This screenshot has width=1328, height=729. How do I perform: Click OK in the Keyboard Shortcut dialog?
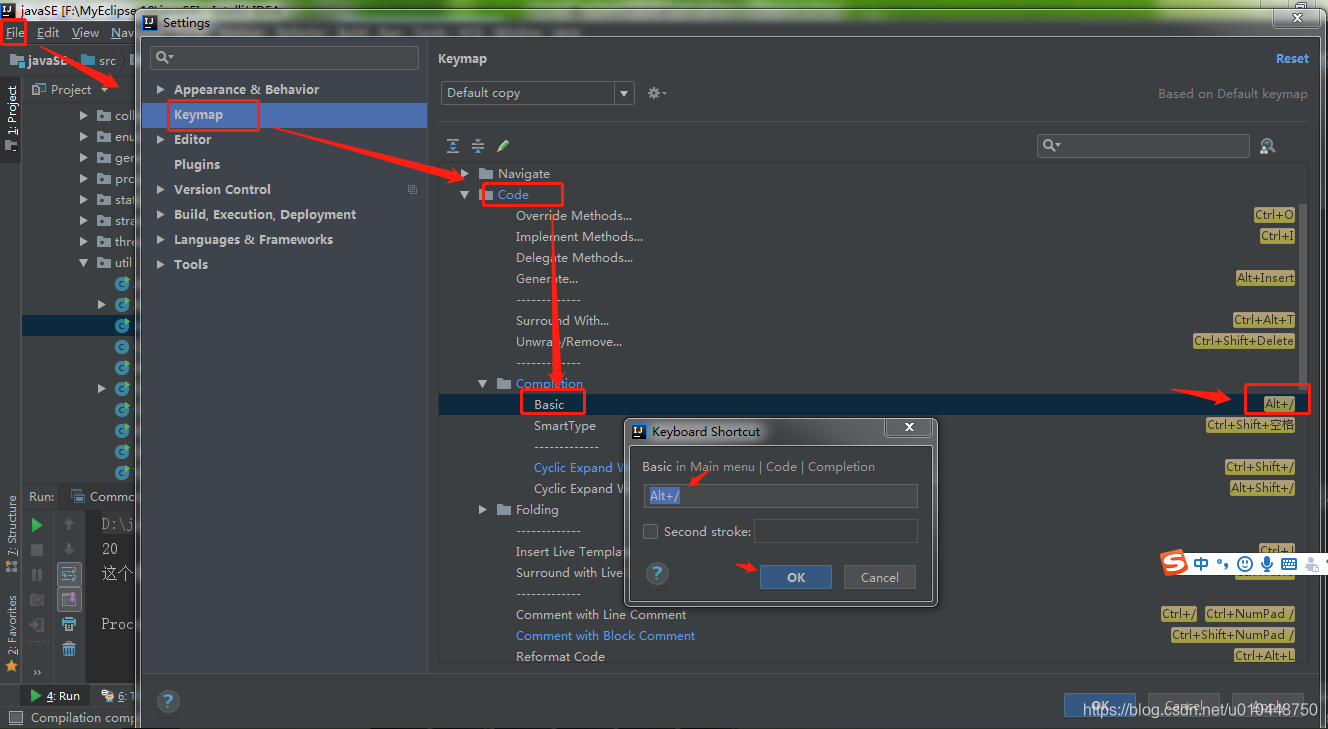click(796, 577)
